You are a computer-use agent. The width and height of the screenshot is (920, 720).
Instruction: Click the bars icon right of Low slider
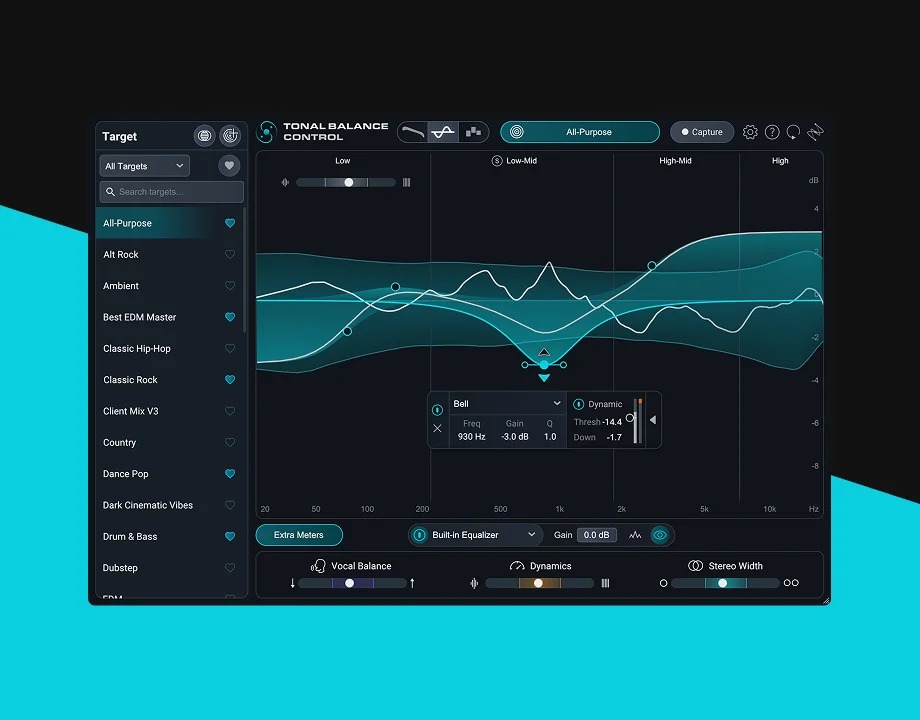click(407, 182)
